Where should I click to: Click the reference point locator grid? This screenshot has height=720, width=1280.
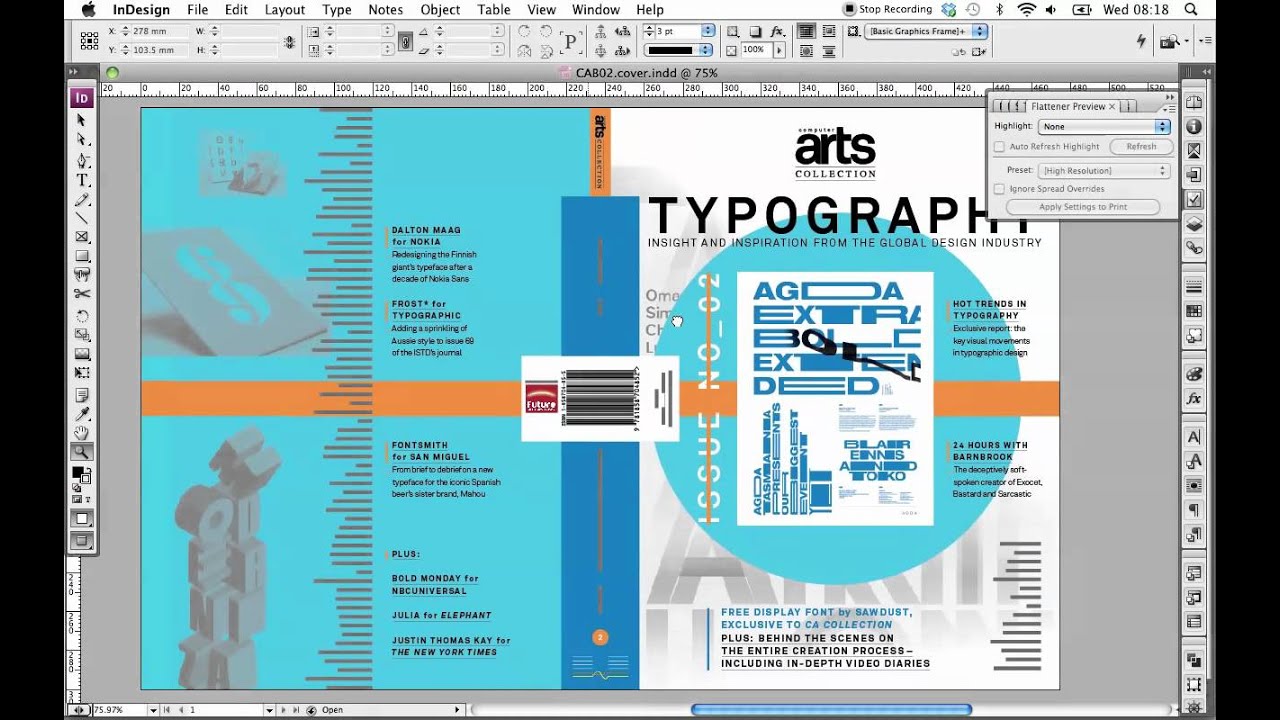pos(87,39)
